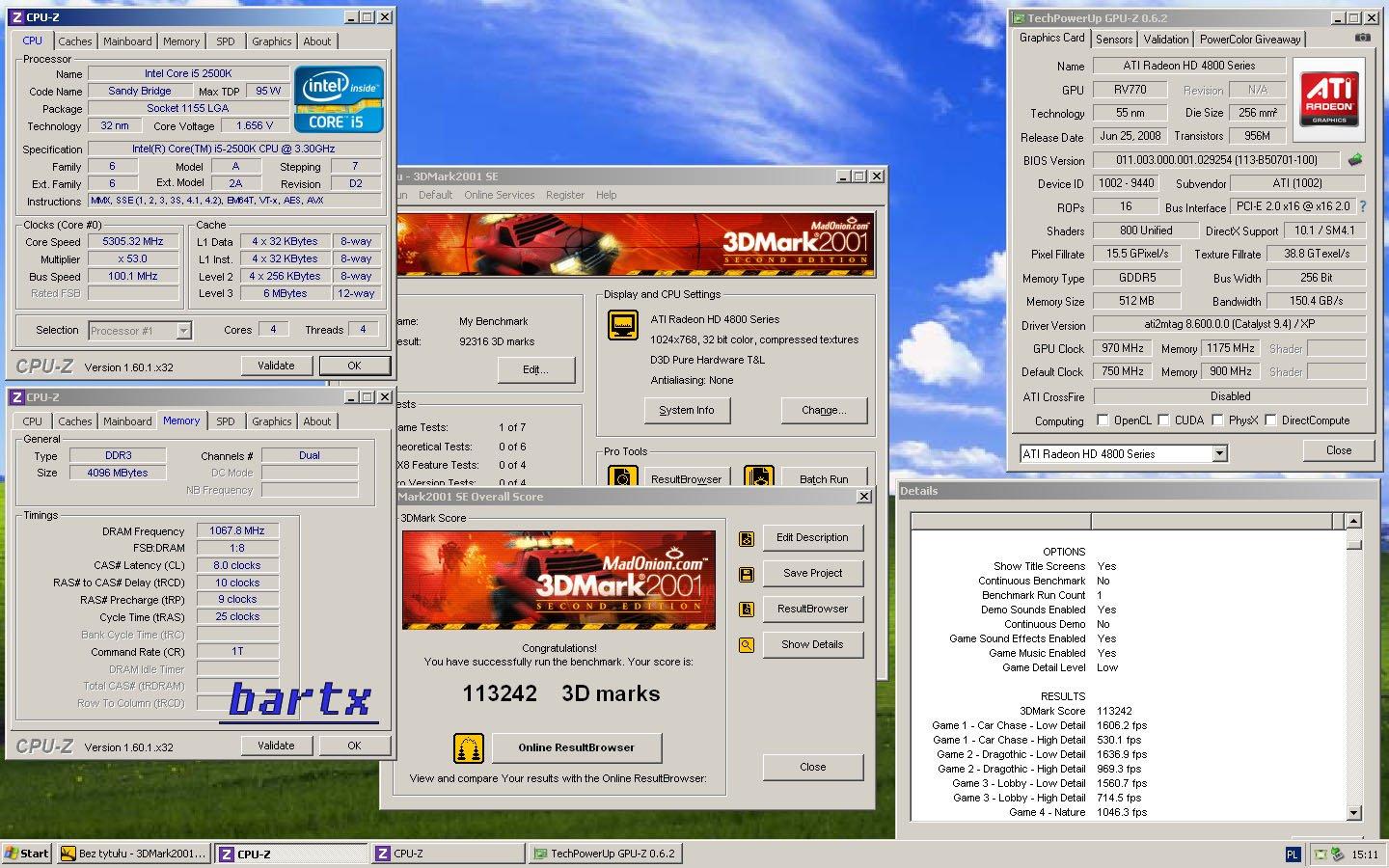Click the 3DMark2001 SE banner image in score dialog
The image size is (1389, 868).
pyautogui.click(x=558, y=580)
